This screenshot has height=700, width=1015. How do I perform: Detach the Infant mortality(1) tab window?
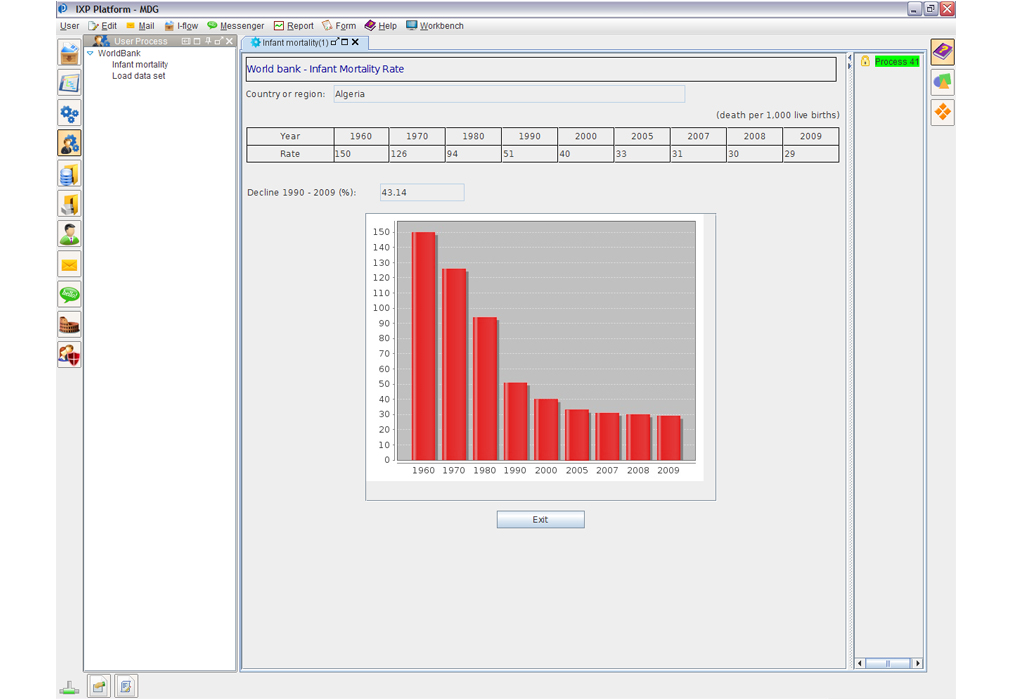click(x=335, y=42)
